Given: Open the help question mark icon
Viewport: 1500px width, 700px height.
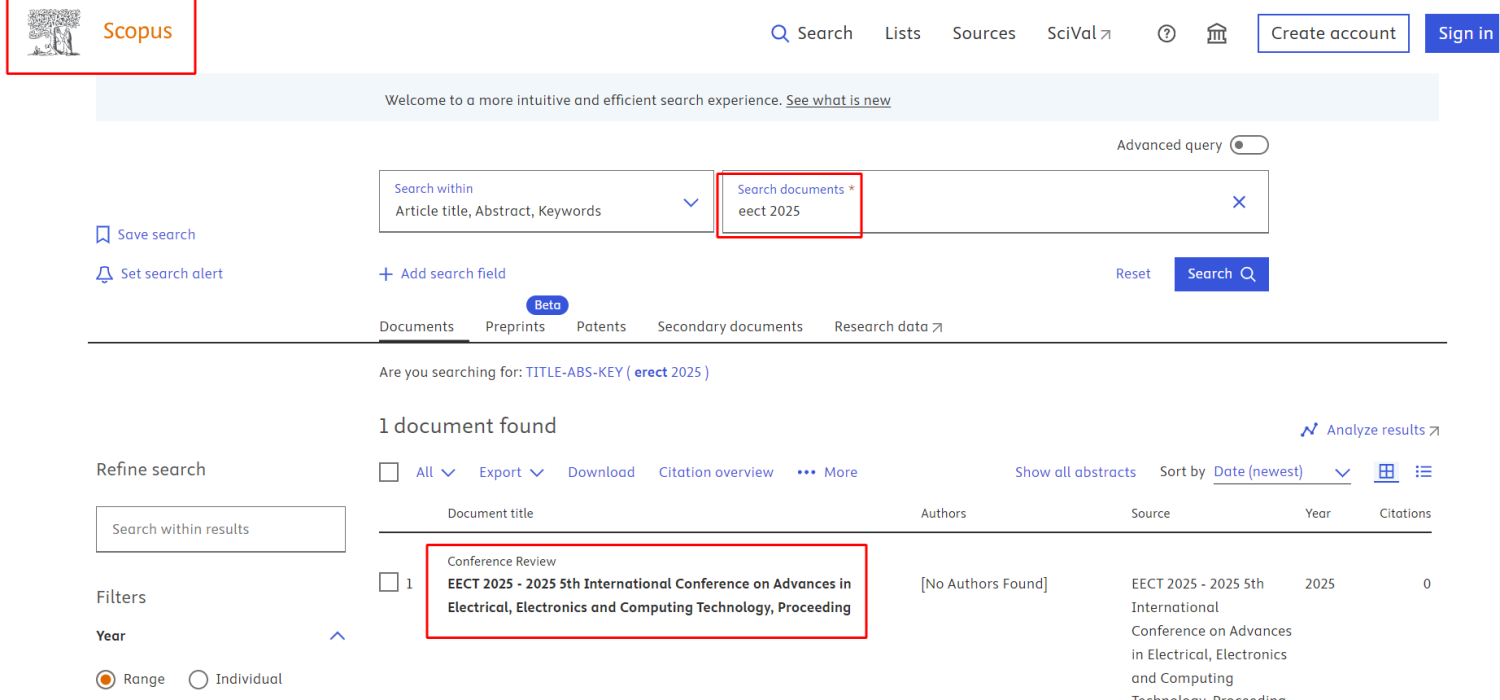Looking at the screenshot, I should [x=1166, y=33].
